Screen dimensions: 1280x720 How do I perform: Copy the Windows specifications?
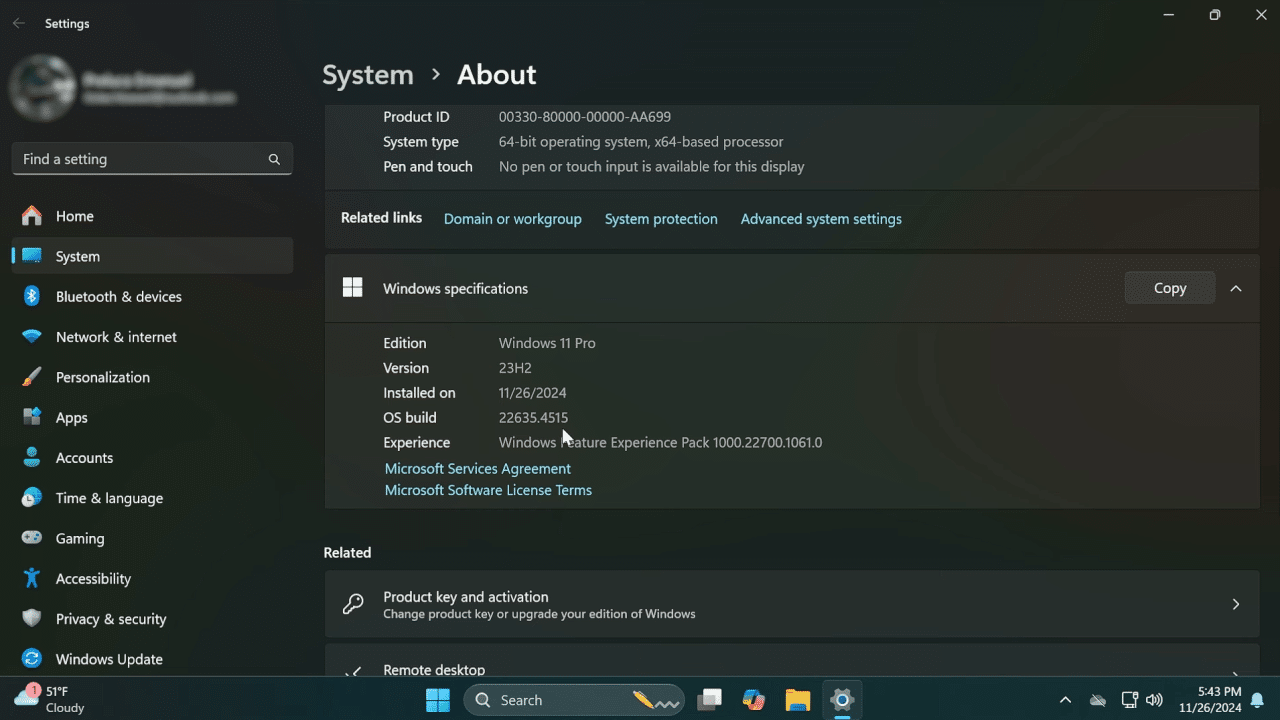pos(1170,288)
